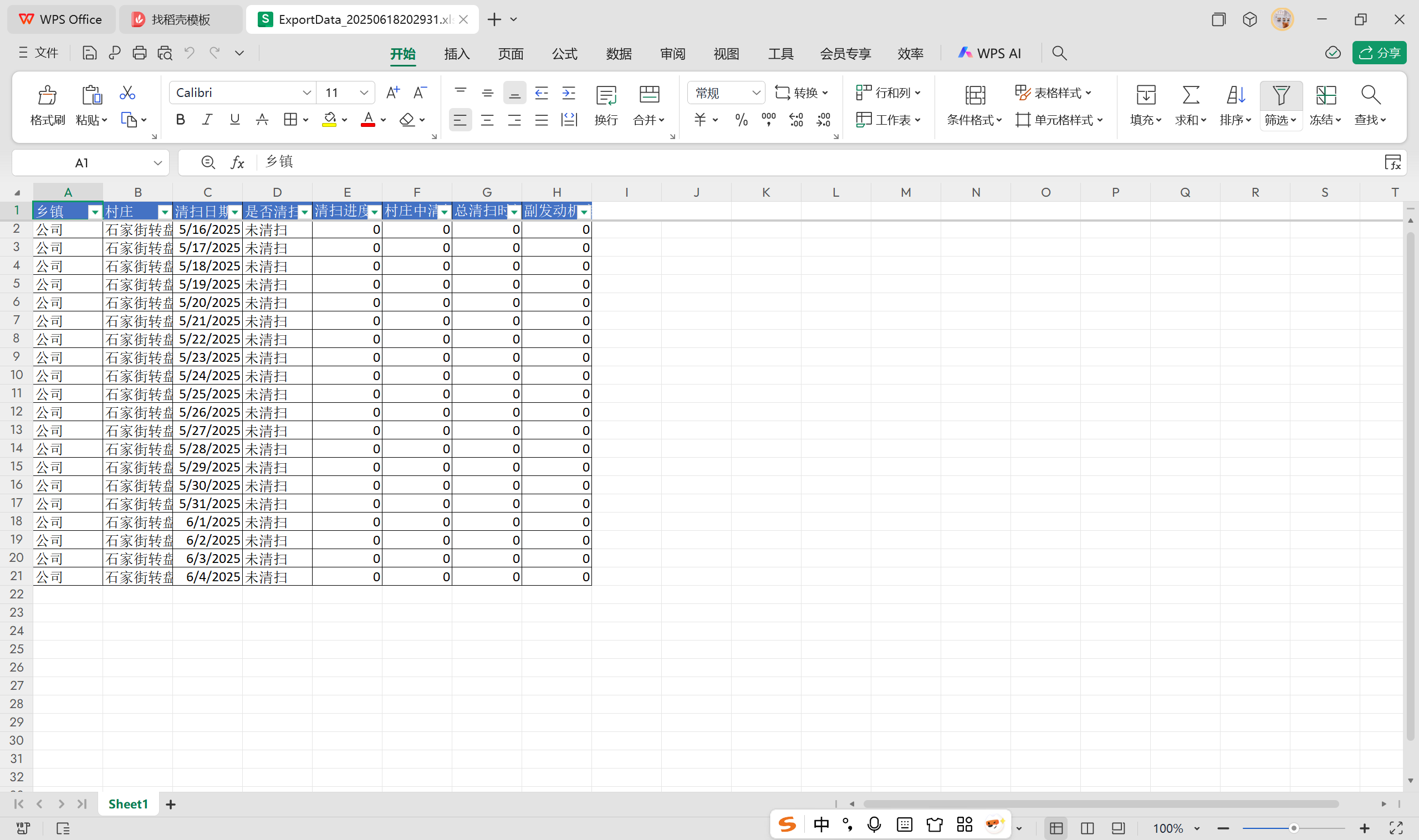This screenshot has height=840, width=1419.
Task: Open filter dropdown for 乡镇 column
Action: (x=95, y=212)
